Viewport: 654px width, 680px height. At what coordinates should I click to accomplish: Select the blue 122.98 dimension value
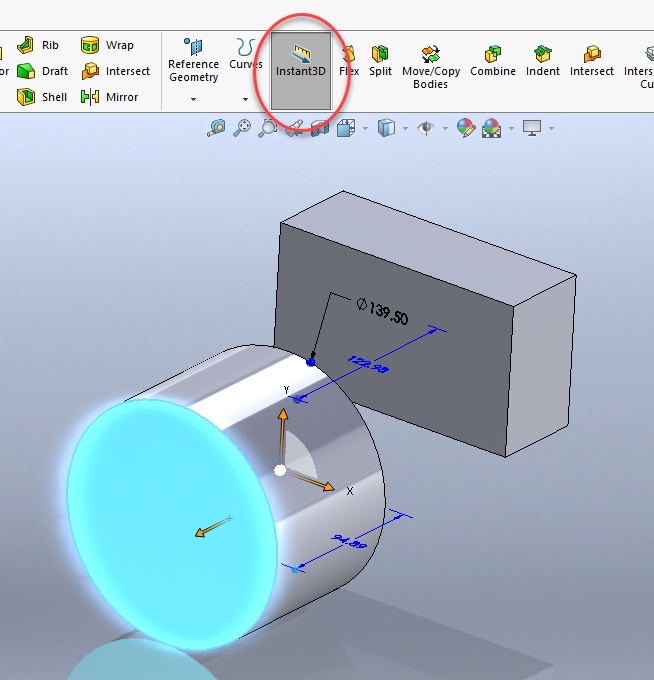click(367, 364)
